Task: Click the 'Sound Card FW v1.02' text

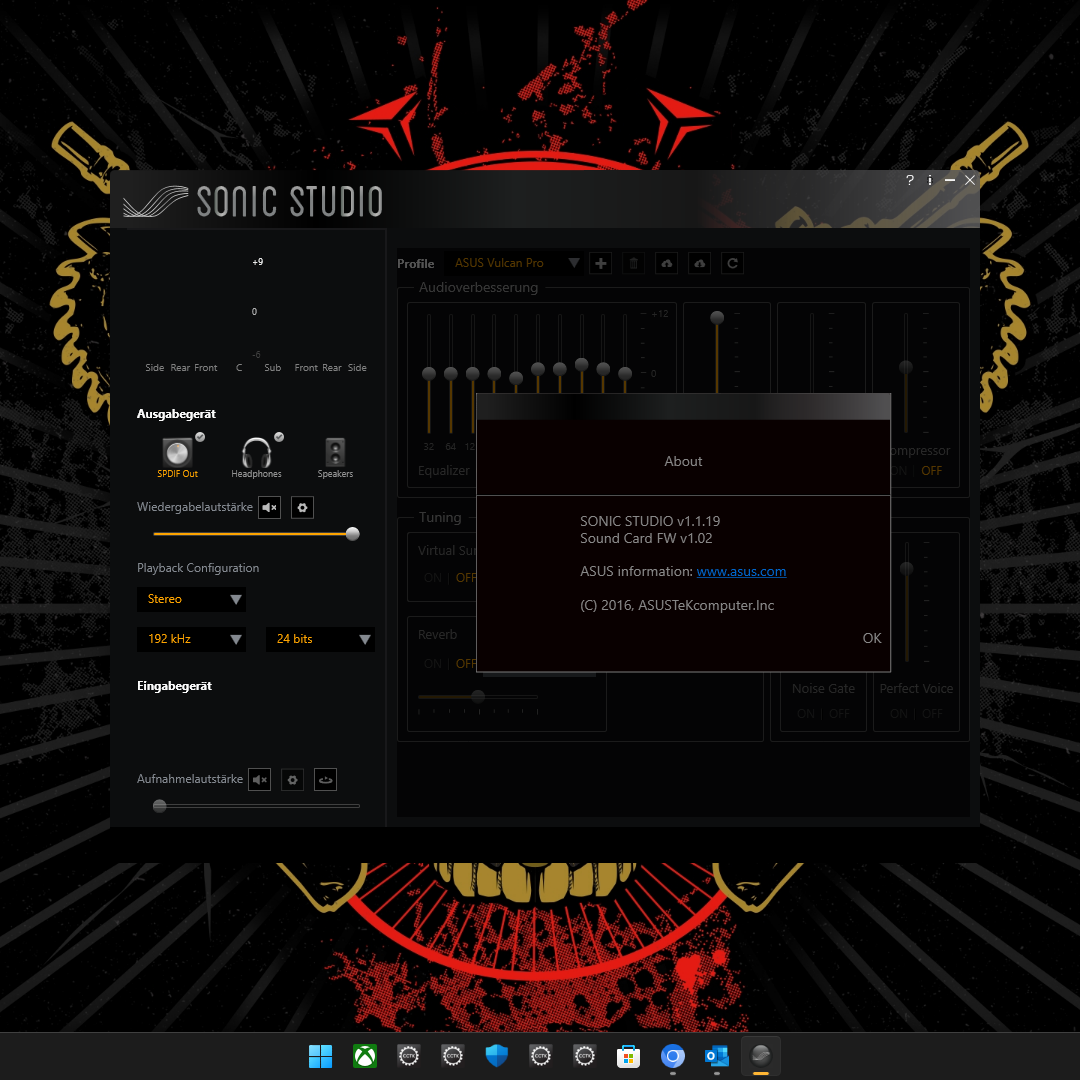Action: tap(646, 539)
